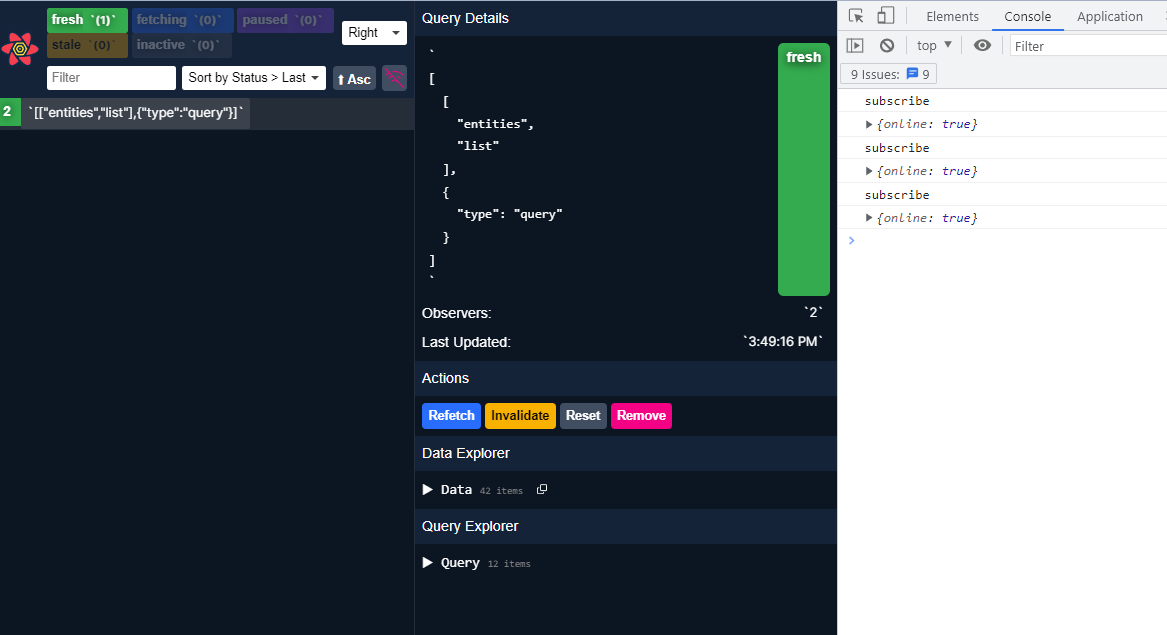The width and height of the screenshot is (1167, 635).
Task: Open live expression eye icon
Action: tap(982, 46)
